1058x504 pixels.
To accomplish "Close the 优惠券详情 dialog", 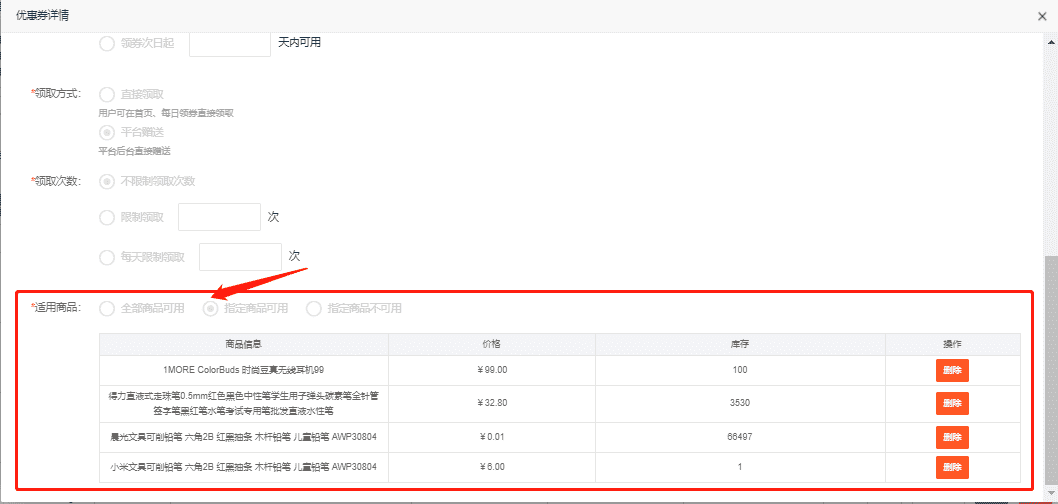I will (1043, 15).
